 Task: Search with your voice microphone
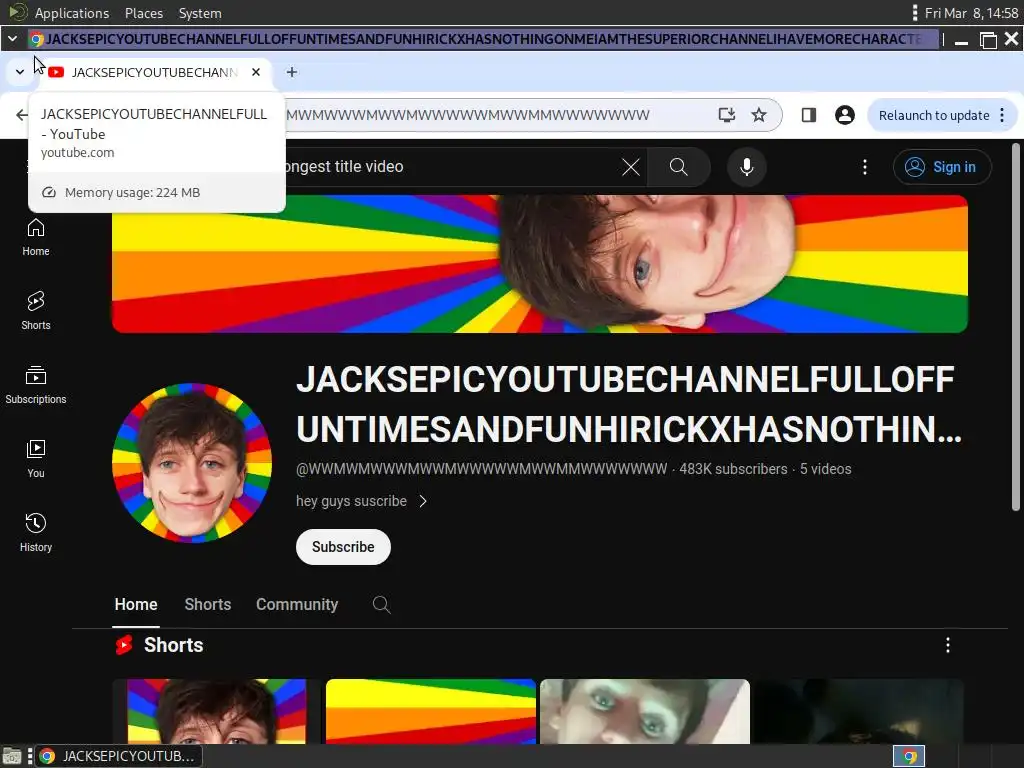[746, 167]
